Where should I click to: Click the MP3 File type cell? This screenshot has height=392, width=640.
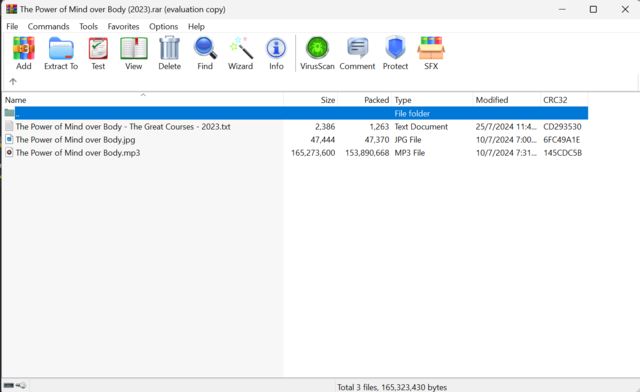coord(409,153)
